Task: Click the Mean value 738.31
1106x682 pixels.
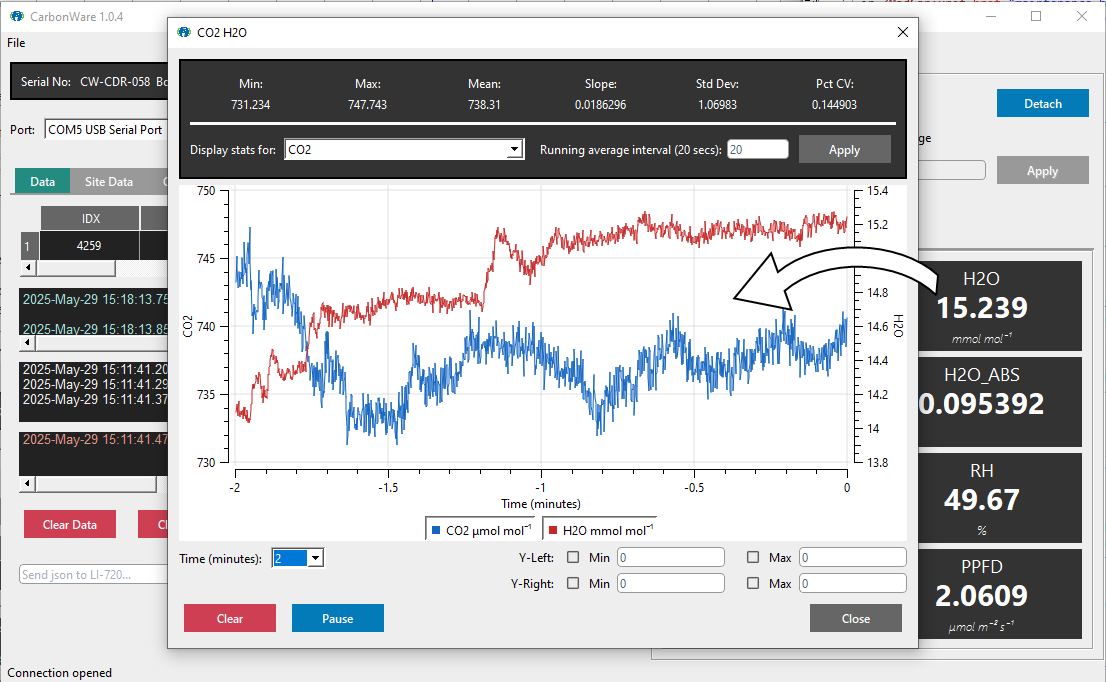Action: (484, 104)
